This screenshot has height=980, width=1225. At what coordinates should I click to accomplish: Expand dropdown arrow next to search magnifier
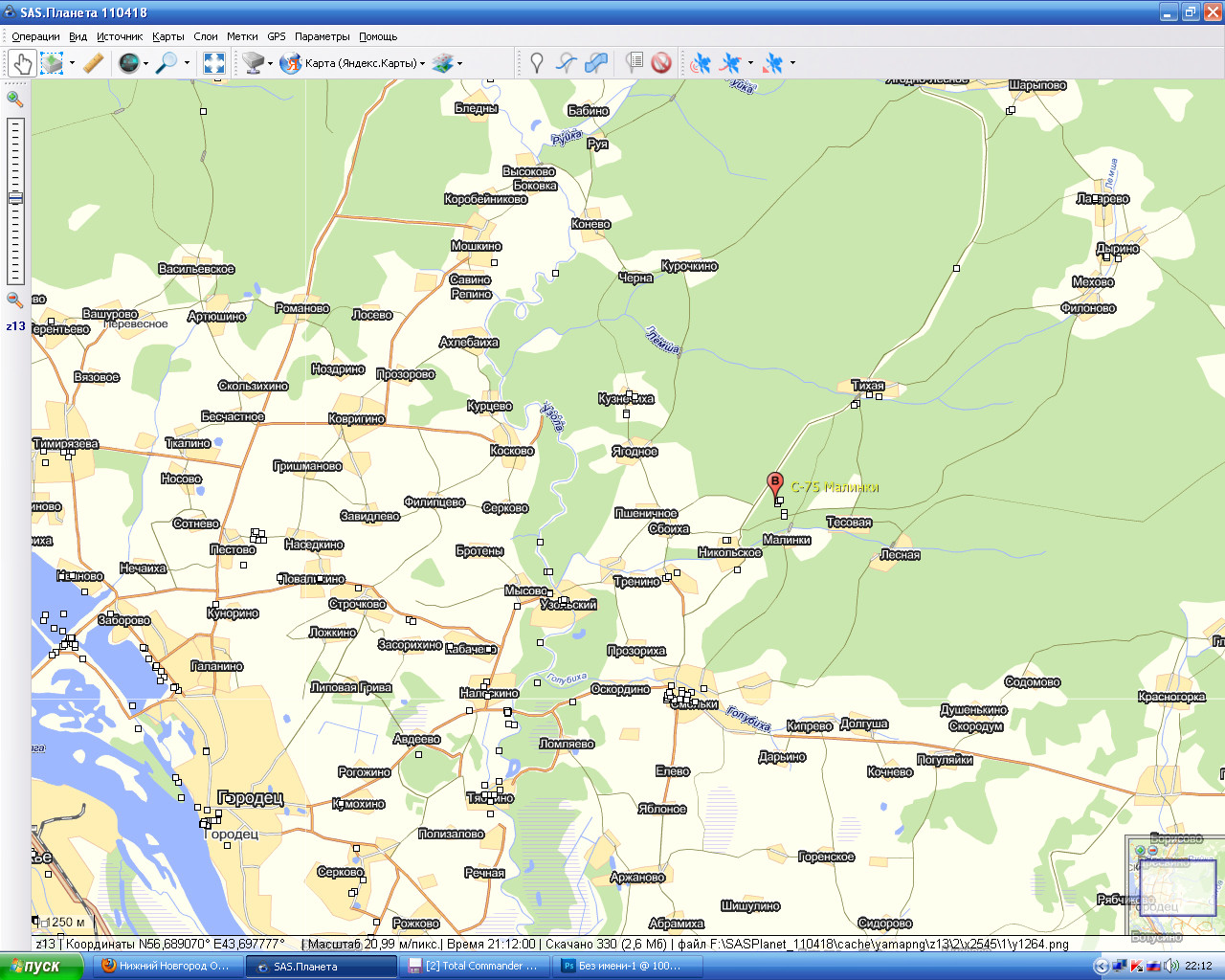pos(187,64)
